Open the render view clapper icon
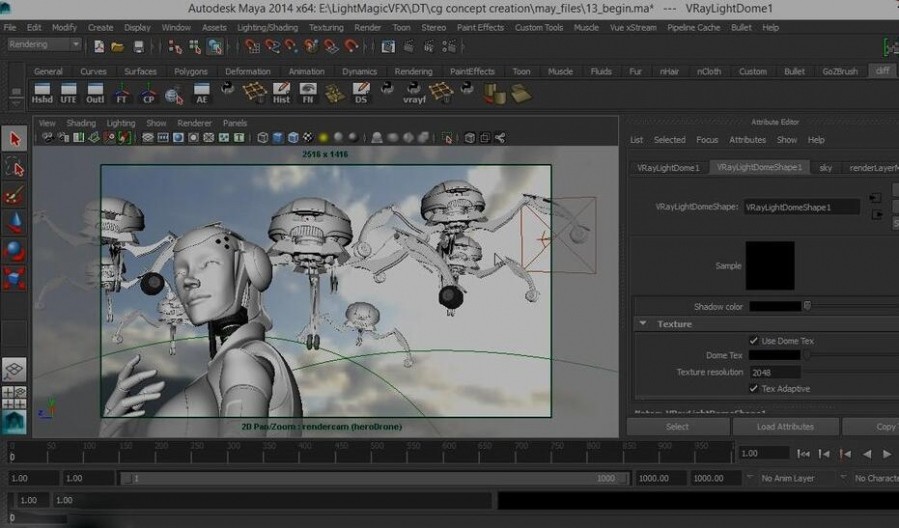This screenshot has width=899, height=528. tap(388, 46)
